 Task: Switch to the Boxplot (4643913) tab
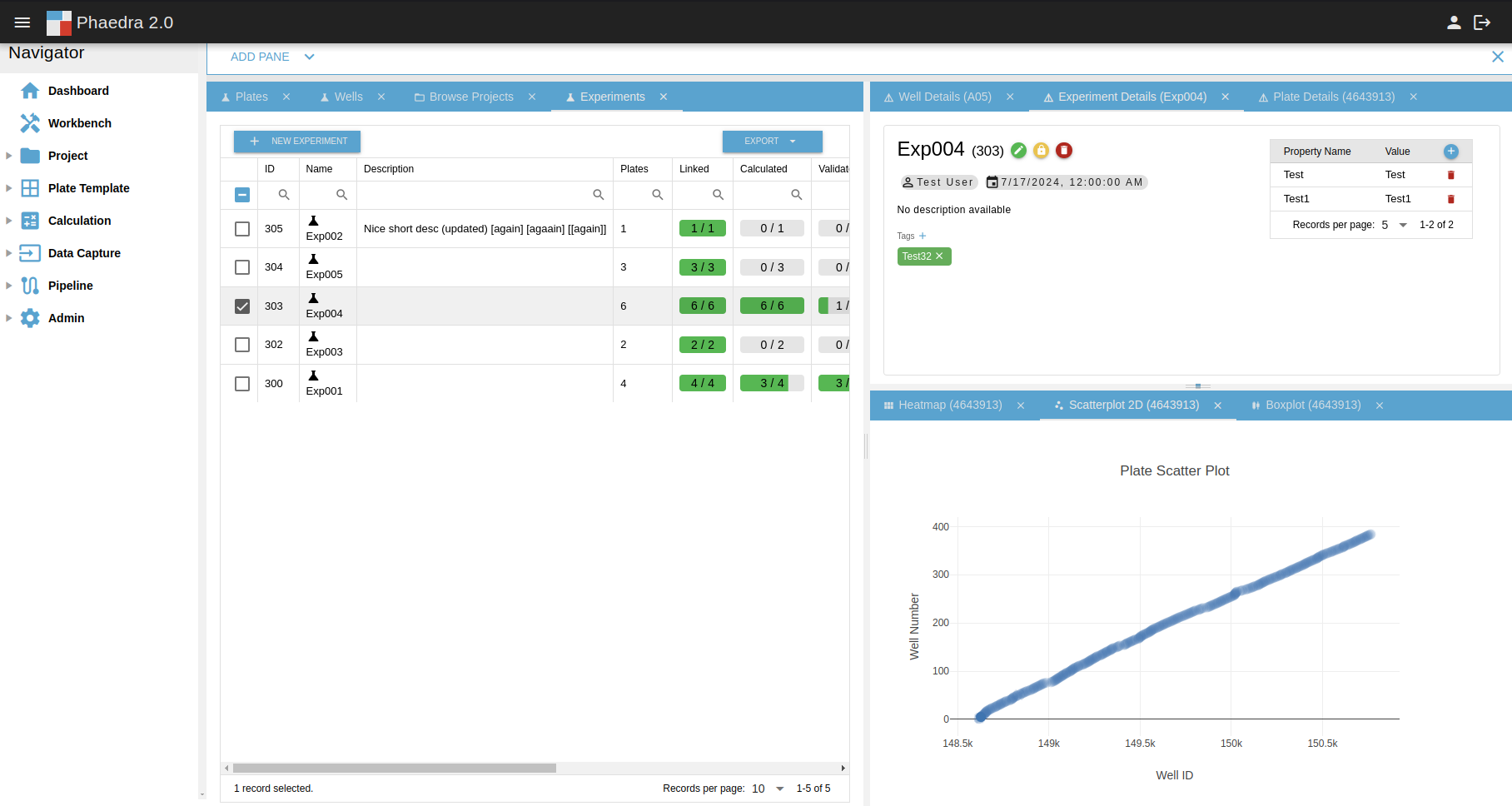1312,405
